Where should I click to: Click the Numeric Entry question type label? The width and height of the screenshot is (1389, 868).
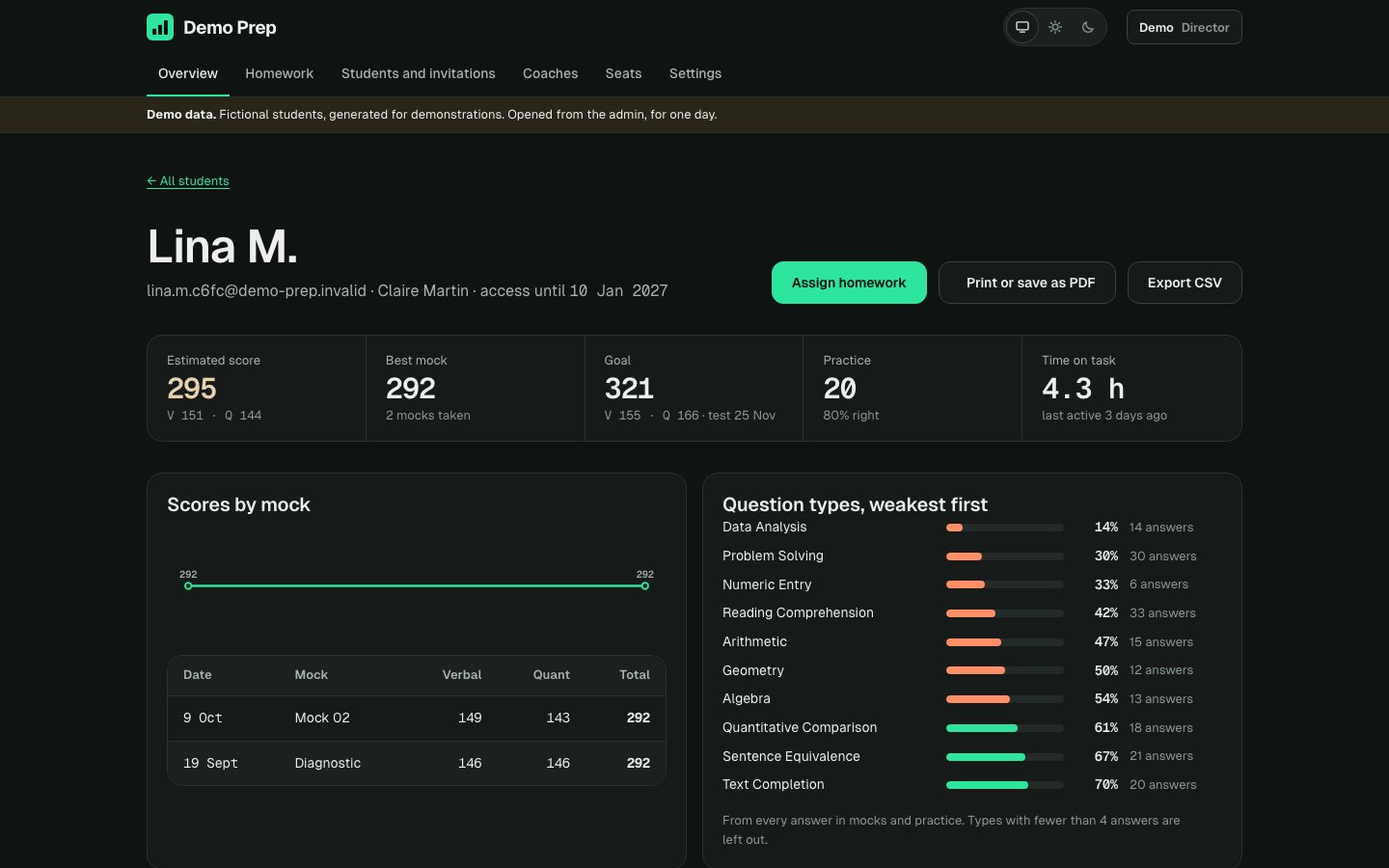[767, 584]
